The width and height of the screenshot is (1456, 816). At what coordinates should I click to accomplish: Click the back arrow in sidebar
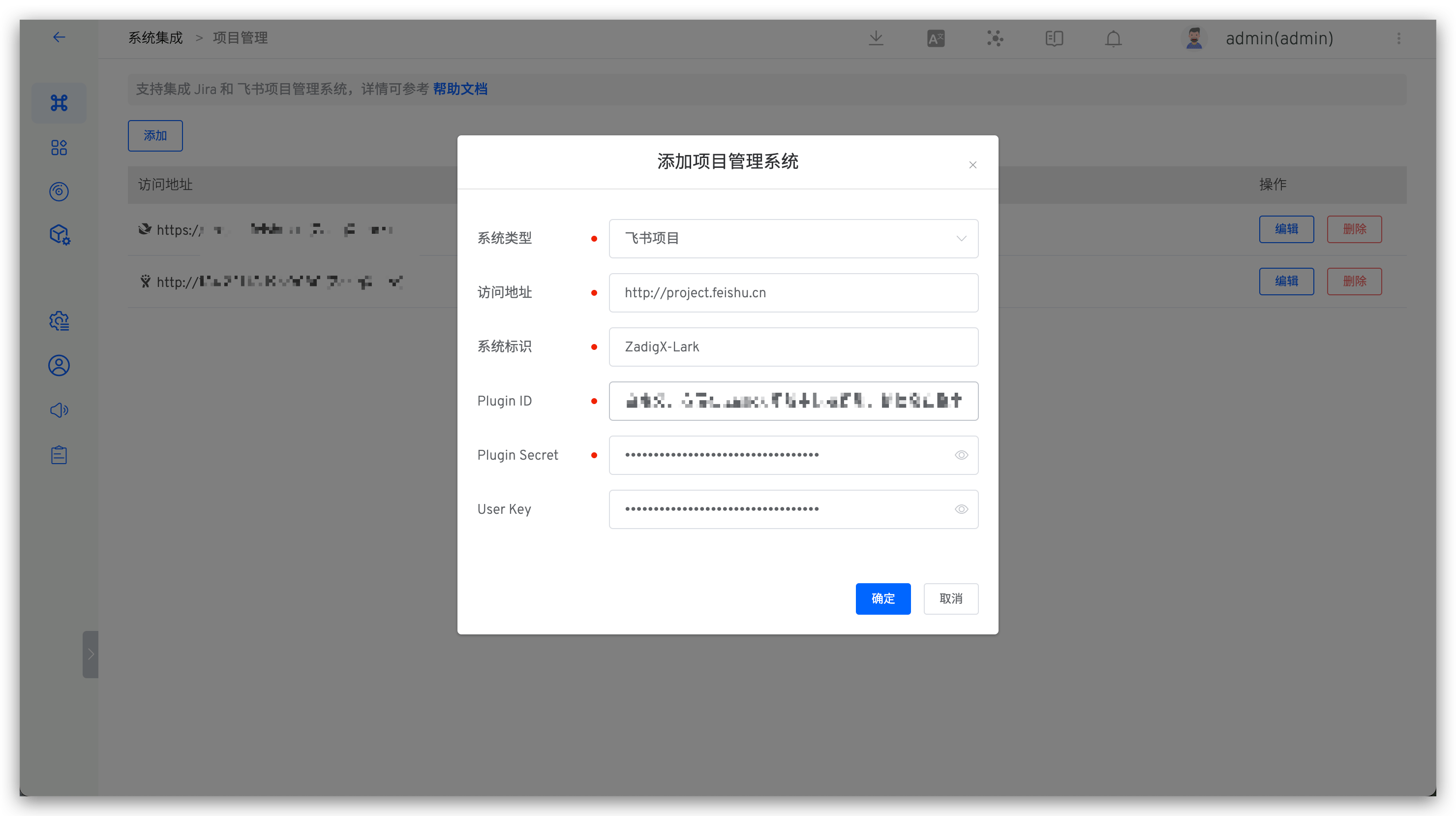point(59,37)
